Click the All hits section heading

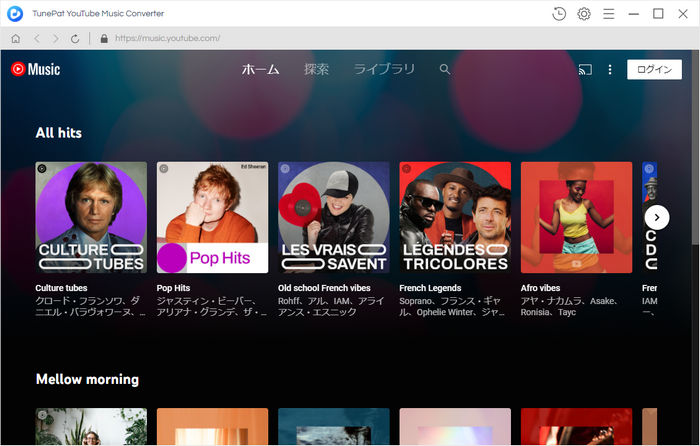tap(58, 133)
